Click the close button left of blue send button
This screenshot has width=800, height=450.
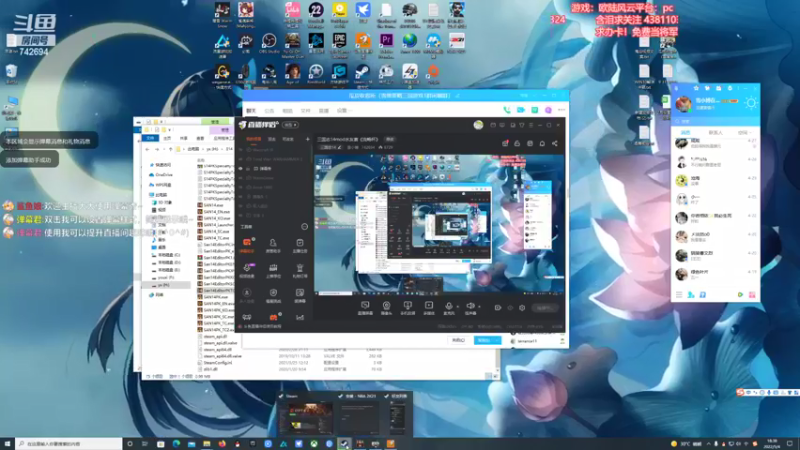coord(458,340)
